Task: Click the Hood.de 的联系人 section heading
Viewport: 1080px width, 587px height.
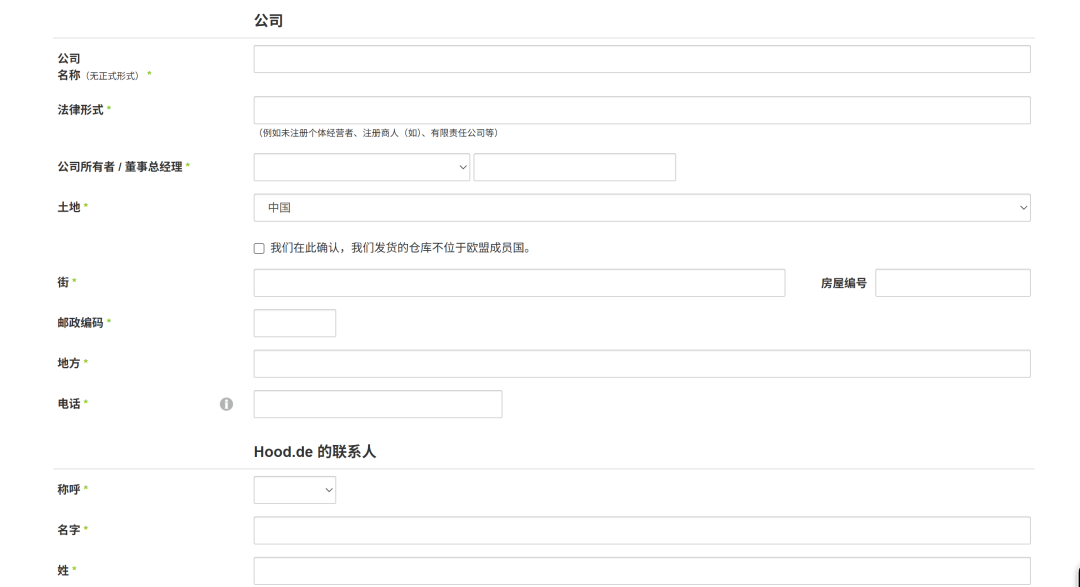Action: [x=314, y=452]
